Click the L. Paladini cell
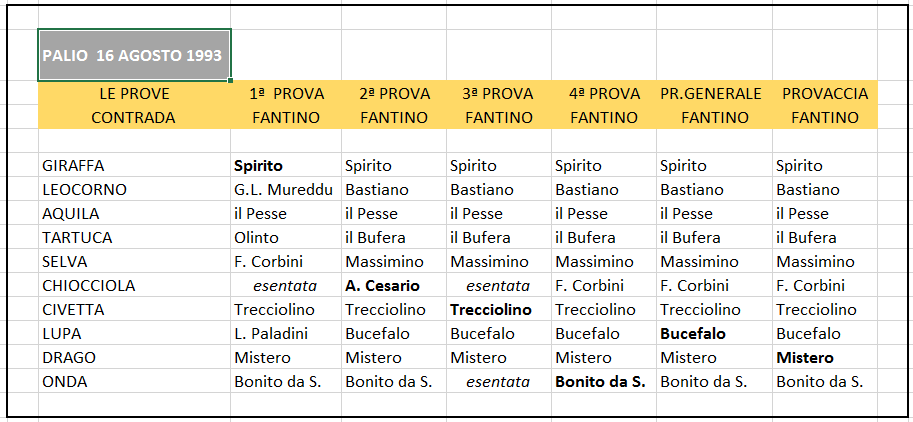The height and width of the screenshot is (422, 913). (286, 334)
